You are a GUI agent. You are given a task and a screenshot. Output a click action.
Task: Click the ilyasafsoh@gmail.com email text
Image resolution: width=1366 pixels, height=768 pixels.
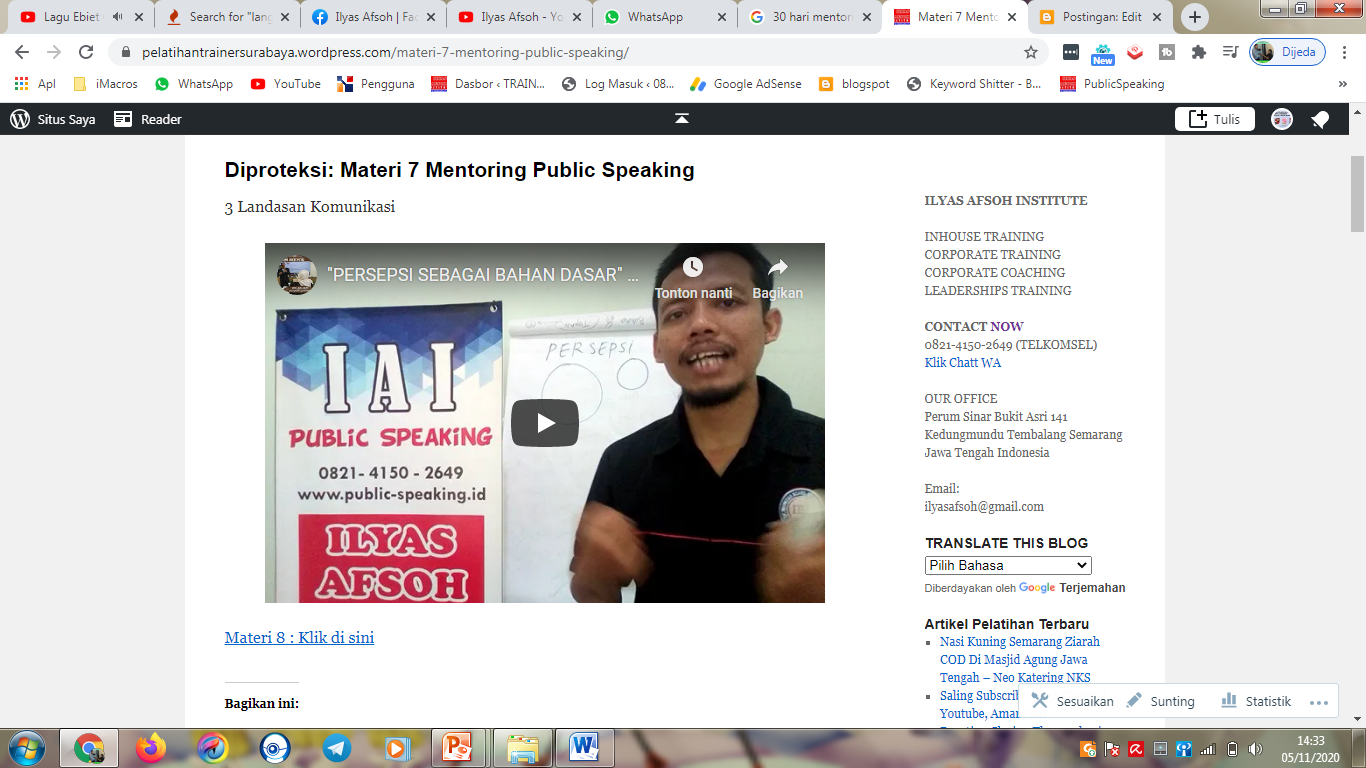[x=984, y=507]
